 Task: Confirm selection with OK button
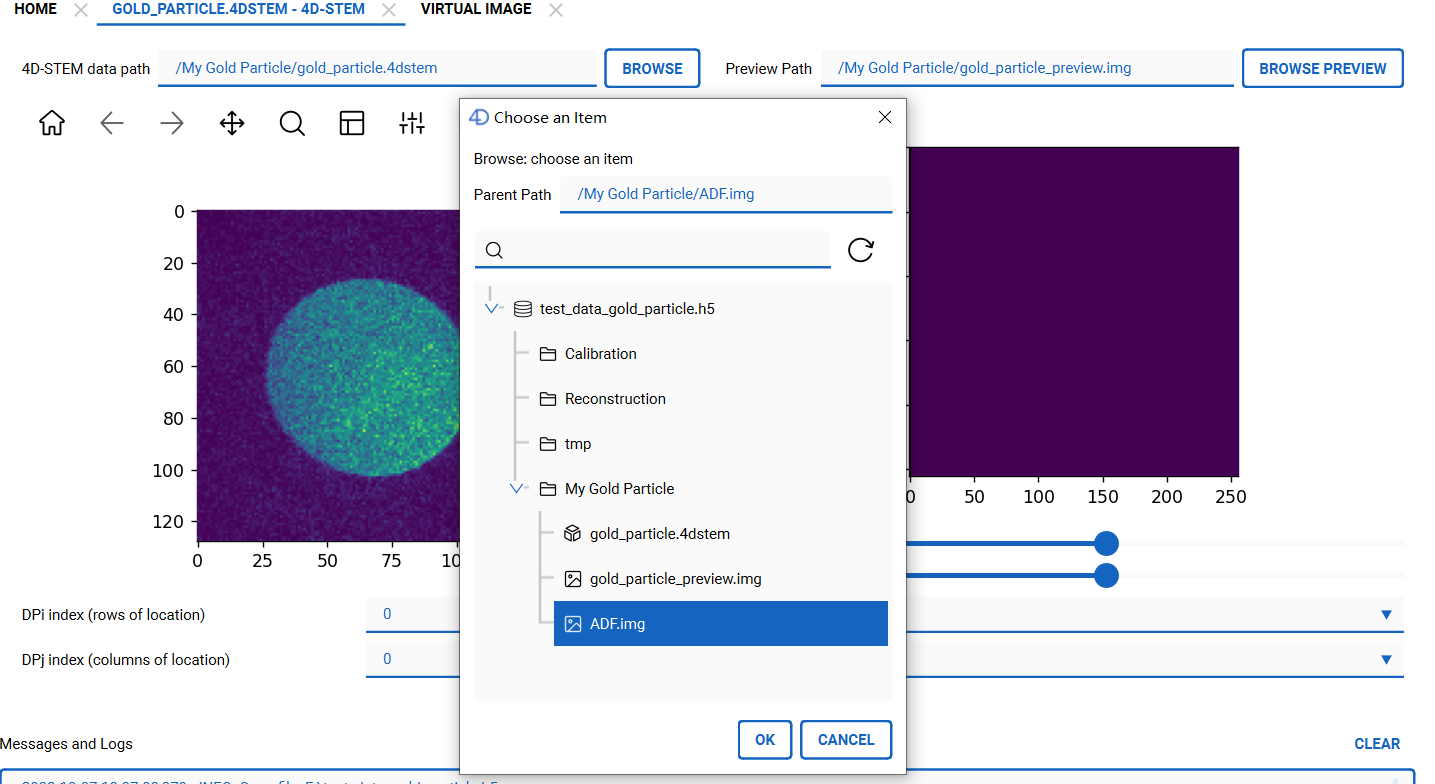coord(765,740)
